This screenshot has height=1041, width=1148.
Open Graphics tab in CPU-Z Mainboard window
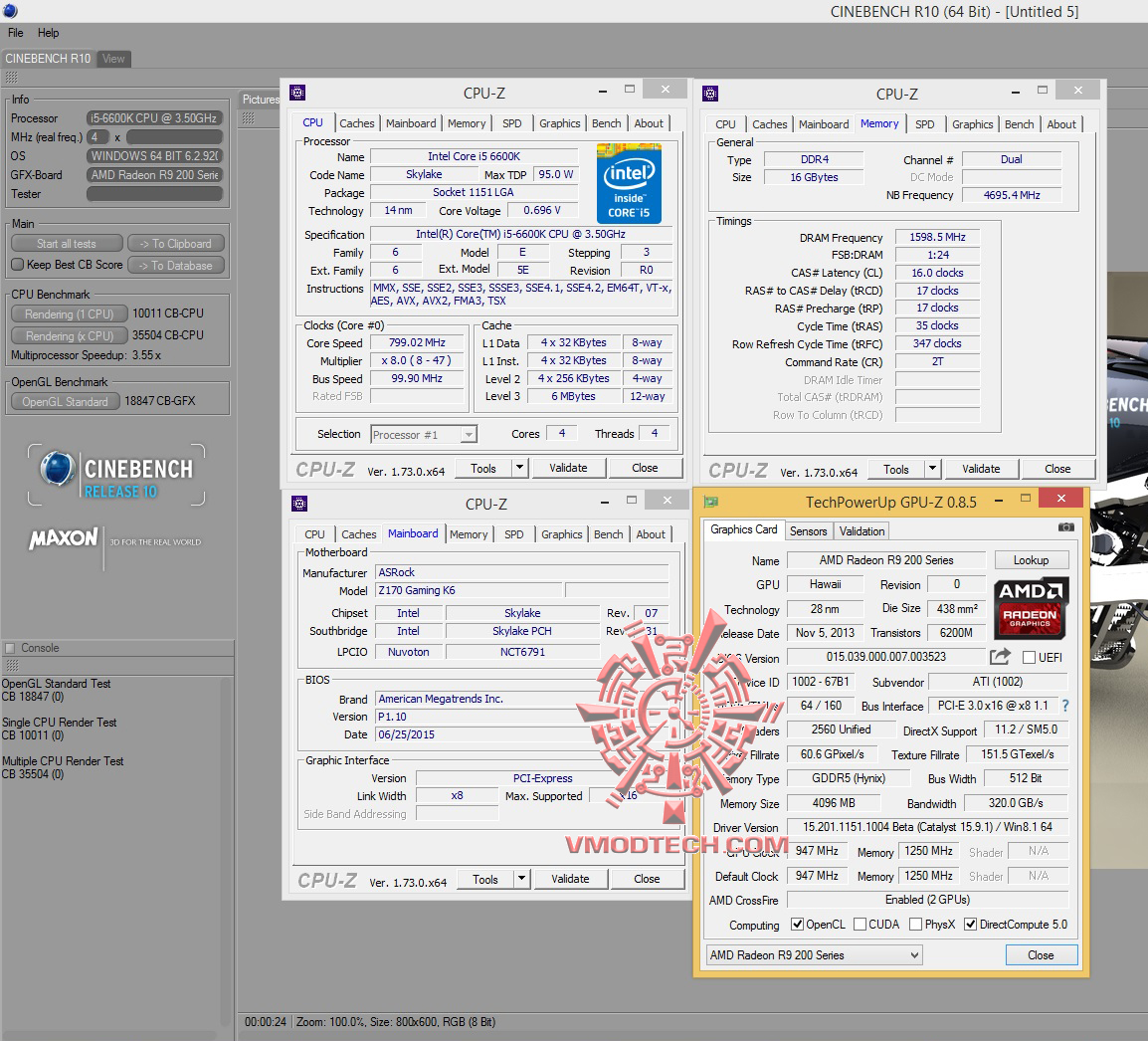pyautogui.click(x=561, y=534)
